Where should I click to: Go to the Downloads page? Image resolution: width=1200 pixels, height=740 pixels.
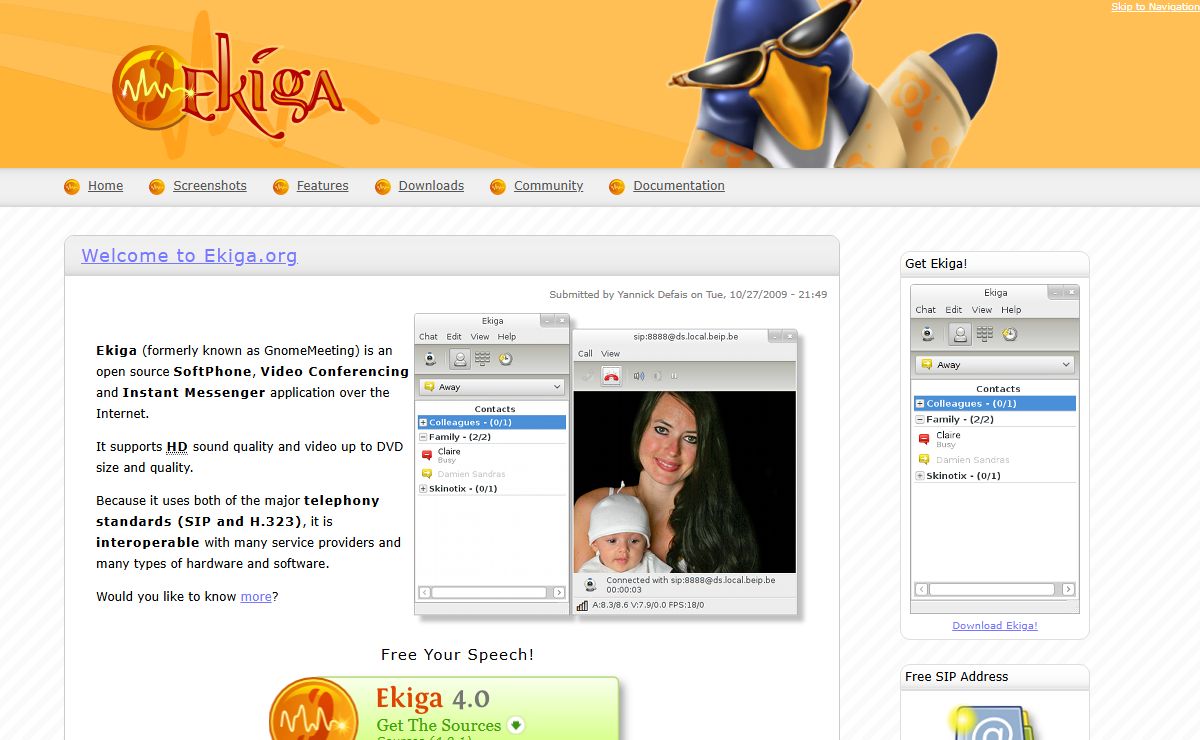(x=431, y=186)
